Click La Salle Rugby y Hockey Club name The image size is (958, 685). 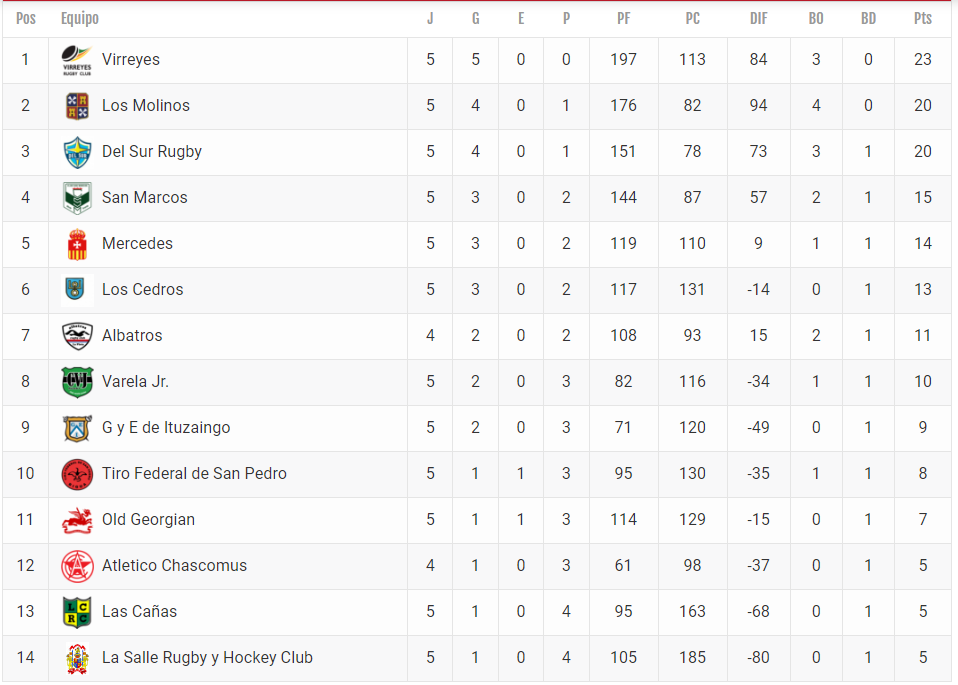click(x=207, y=658)
